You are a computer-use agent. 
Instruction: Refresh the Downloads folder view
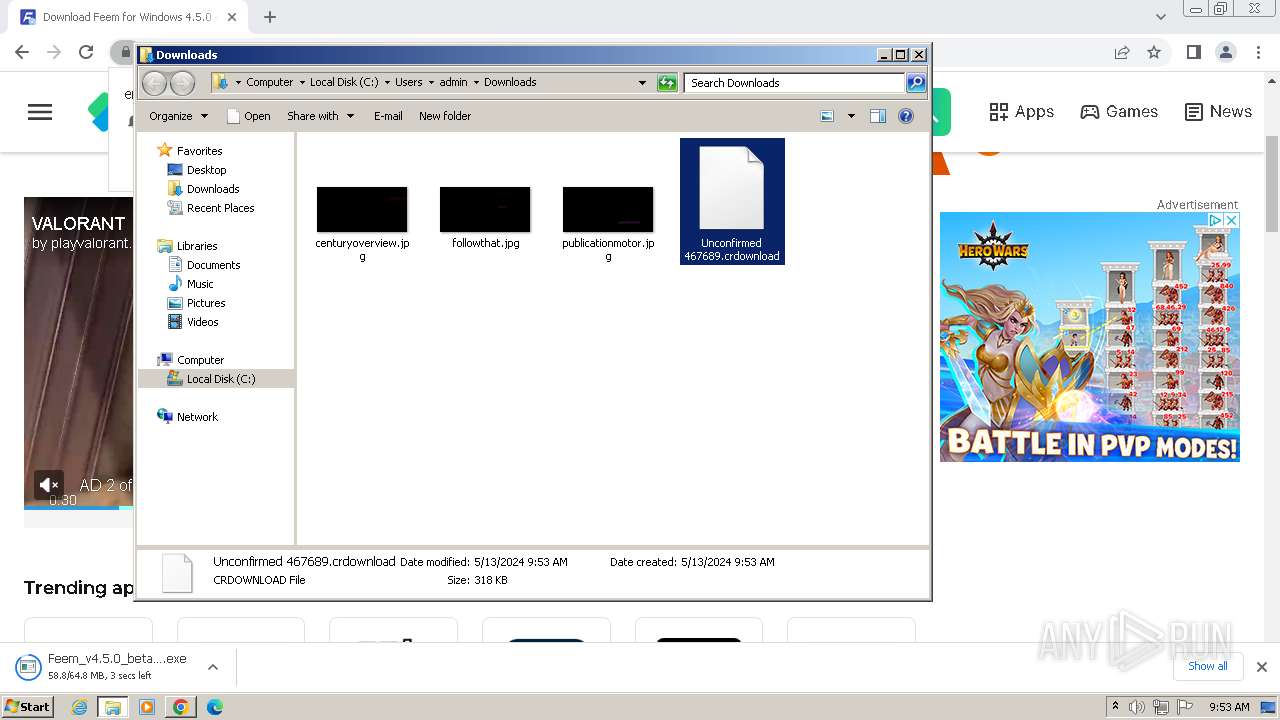click(x=667, y=83)
